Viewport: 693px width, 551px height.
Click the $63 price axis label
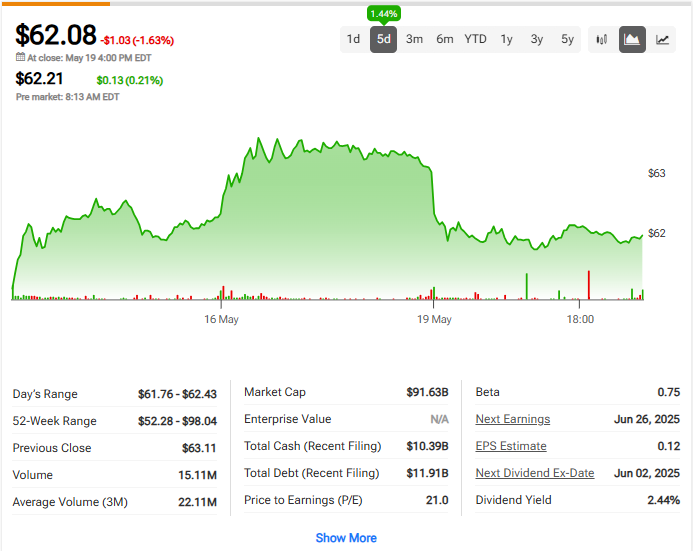click(x=656, y=173)
